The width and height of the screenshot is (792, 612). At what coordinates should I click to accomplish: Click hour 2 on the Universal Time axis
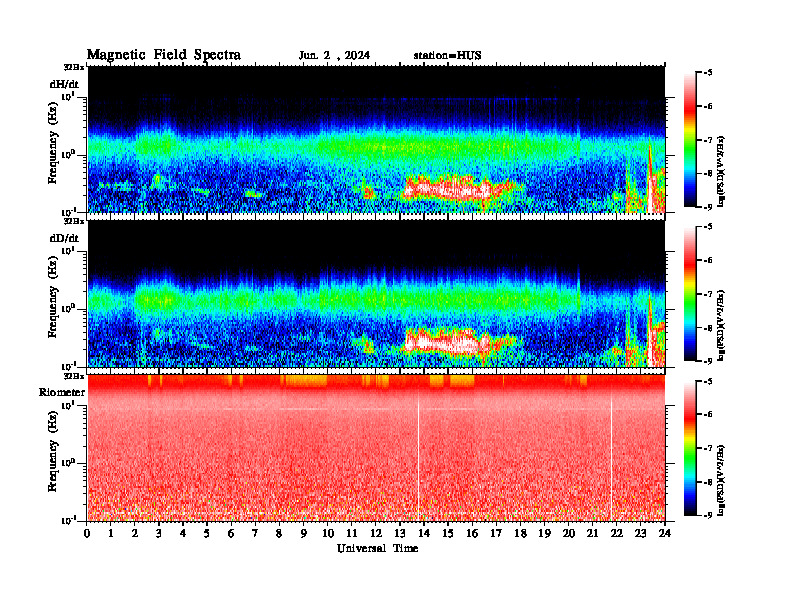(135, 534)
